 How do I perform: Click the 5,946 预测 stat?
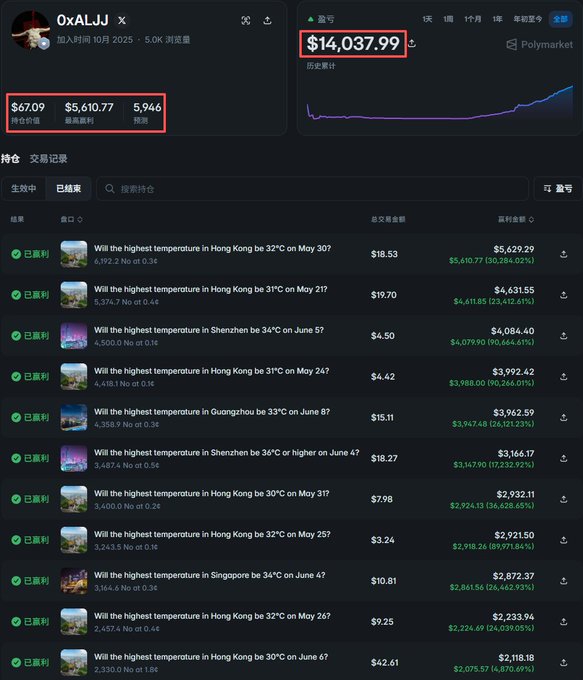pyautogui.click(x=147, y=112)
